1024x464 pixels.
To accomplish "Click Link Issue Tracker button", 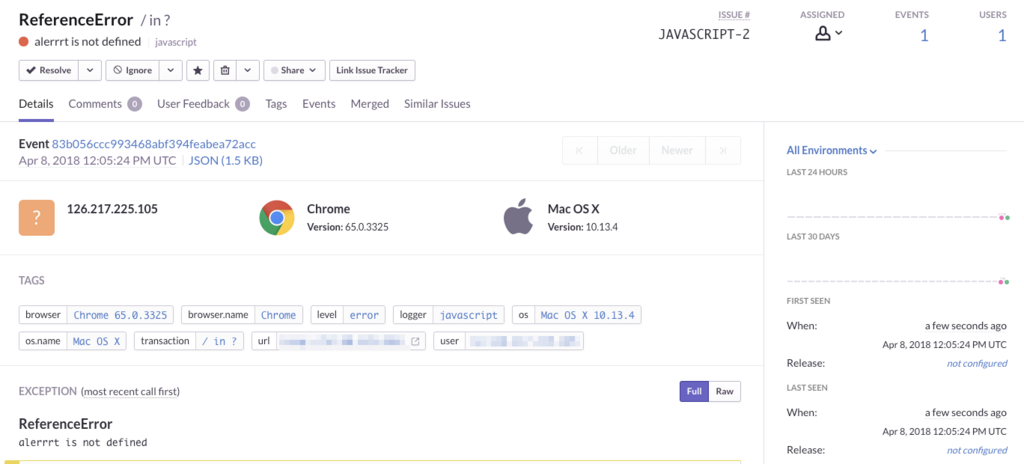I will [x=372, y=71].
